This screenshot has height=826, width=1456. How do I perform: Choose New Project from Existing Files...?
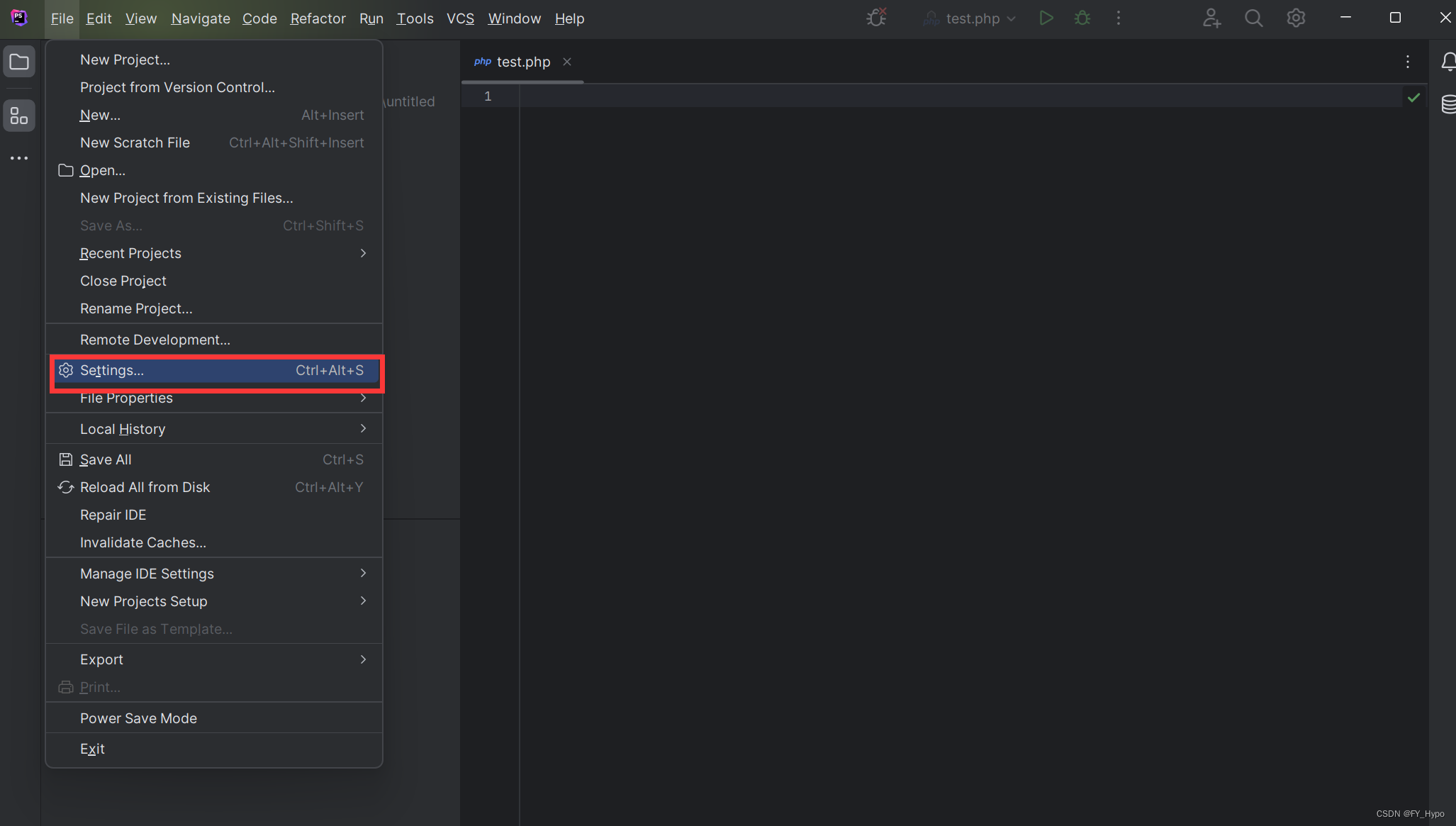pos(213,198)
